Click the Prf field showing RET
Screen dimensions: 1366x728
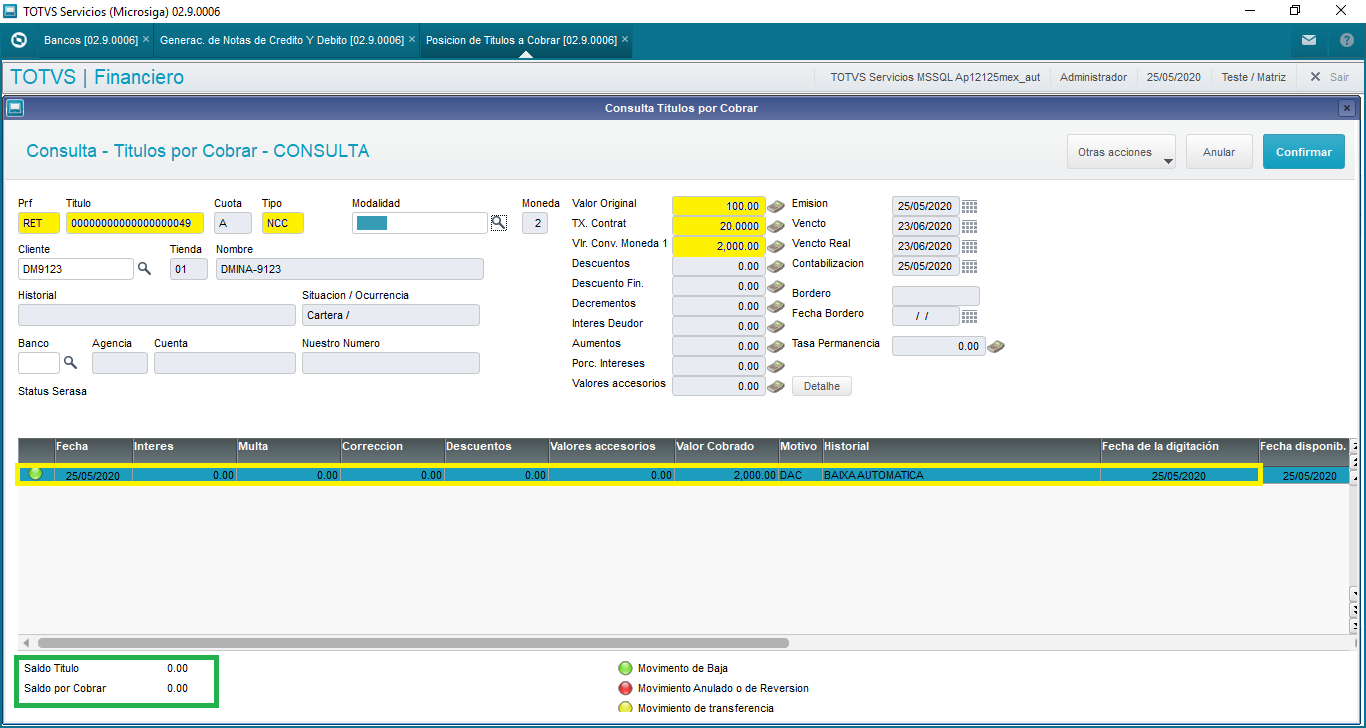tap(39, 223)
